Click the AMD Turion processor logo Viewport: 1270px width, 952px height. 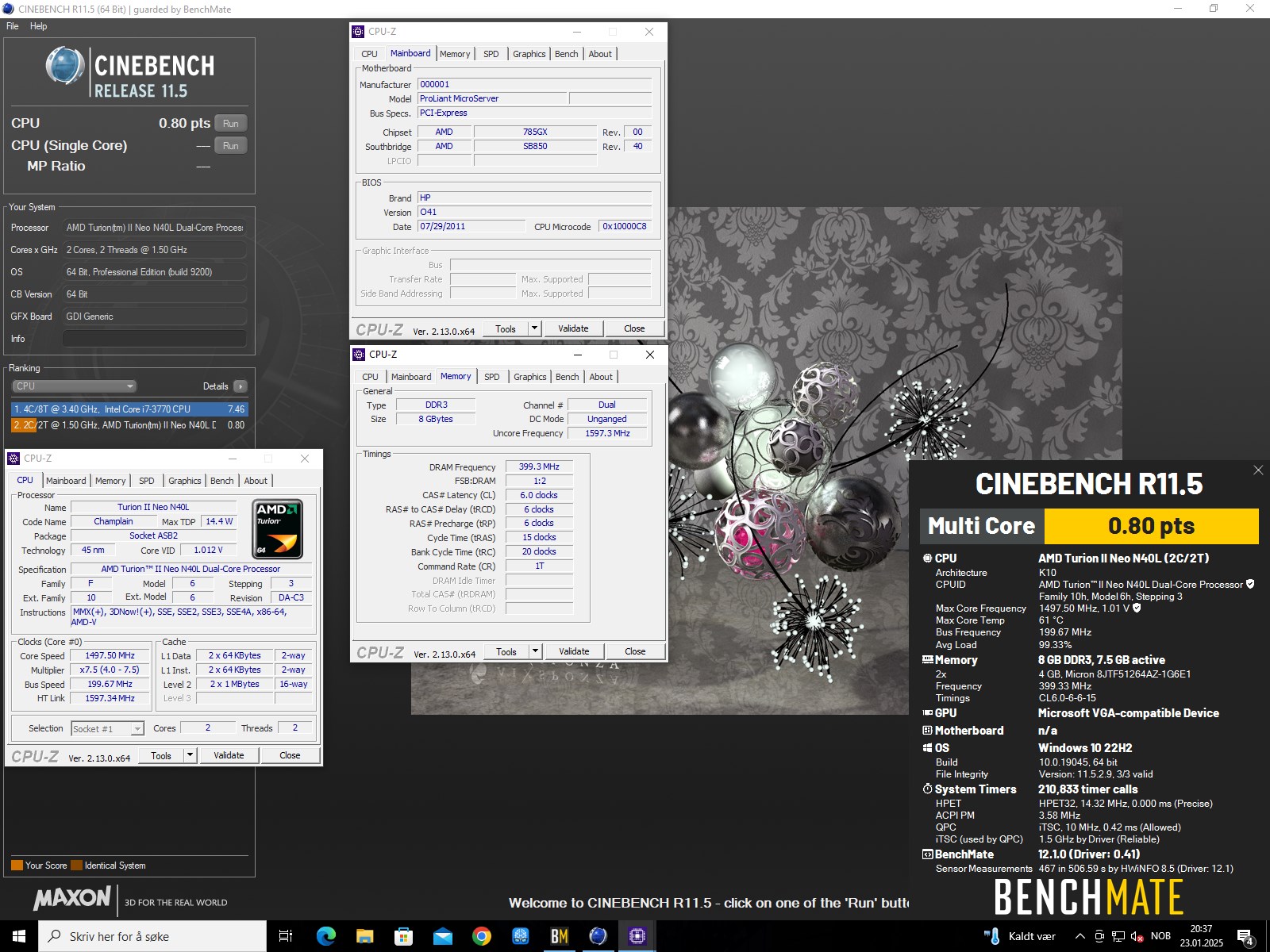pos(277,529)
